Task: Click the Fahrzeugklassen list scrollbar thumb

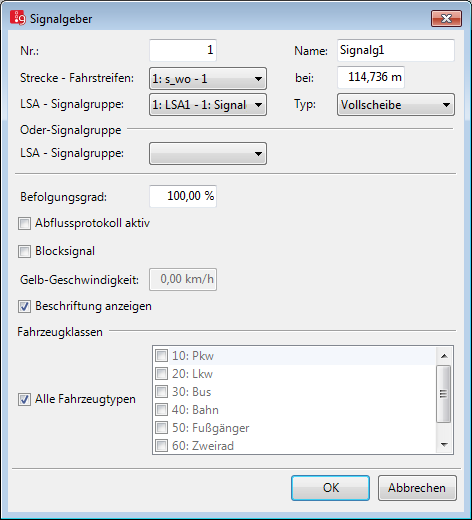Action: [x=444, y=394]
